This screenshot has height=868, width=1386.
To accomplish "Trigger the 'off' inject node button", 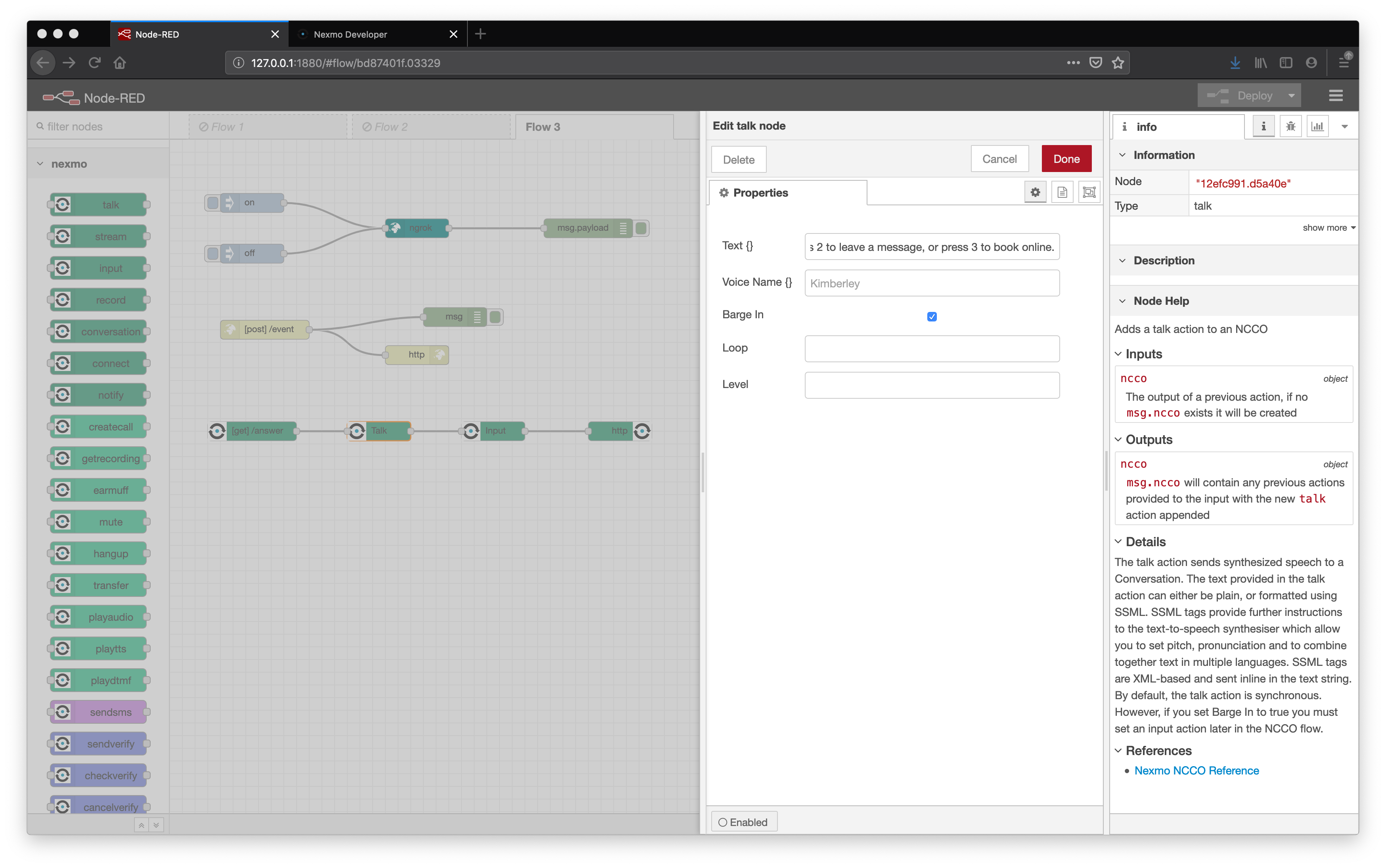I will point(212,253).
